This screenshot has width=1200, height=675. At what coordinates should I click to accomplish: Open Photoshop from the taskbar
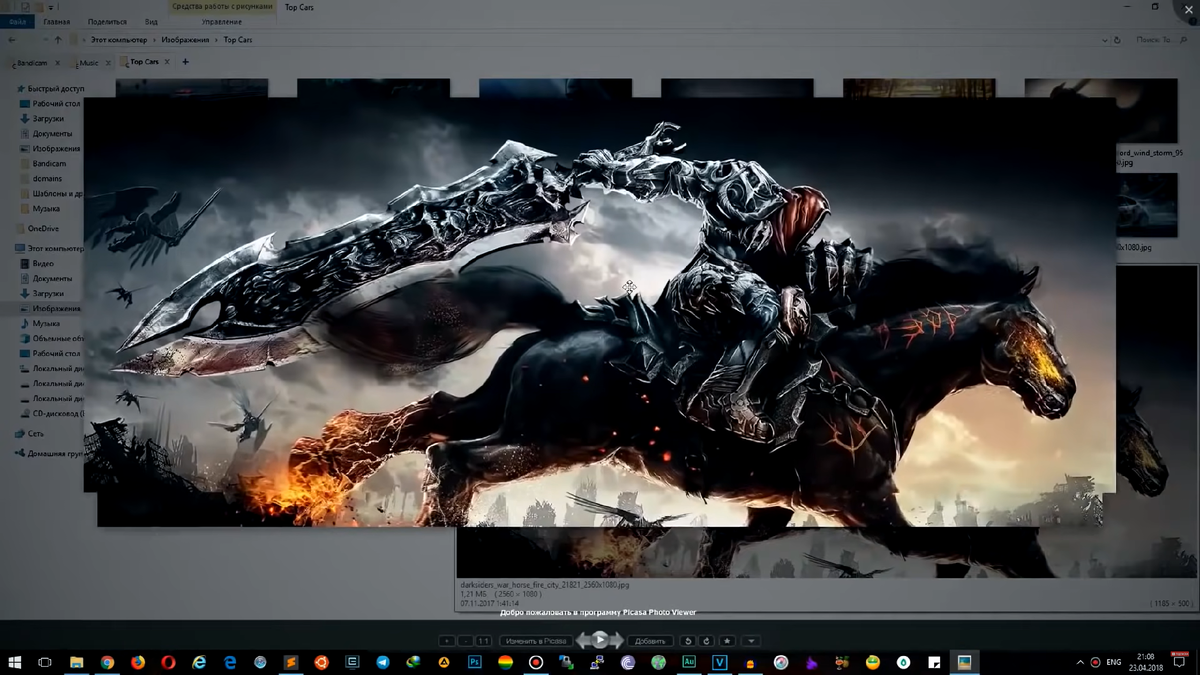click(x=475, y=662)
